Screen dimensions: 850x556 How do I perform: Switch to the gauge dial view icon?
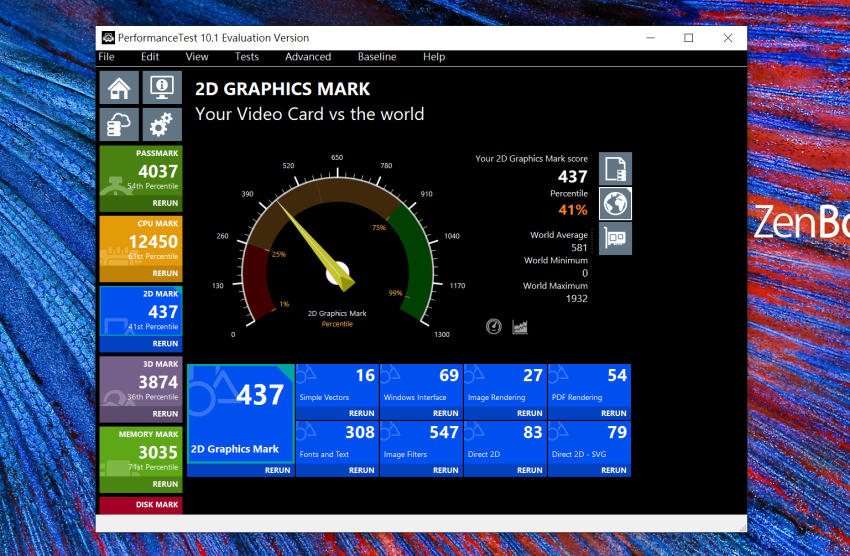click(x=493, y=326)
